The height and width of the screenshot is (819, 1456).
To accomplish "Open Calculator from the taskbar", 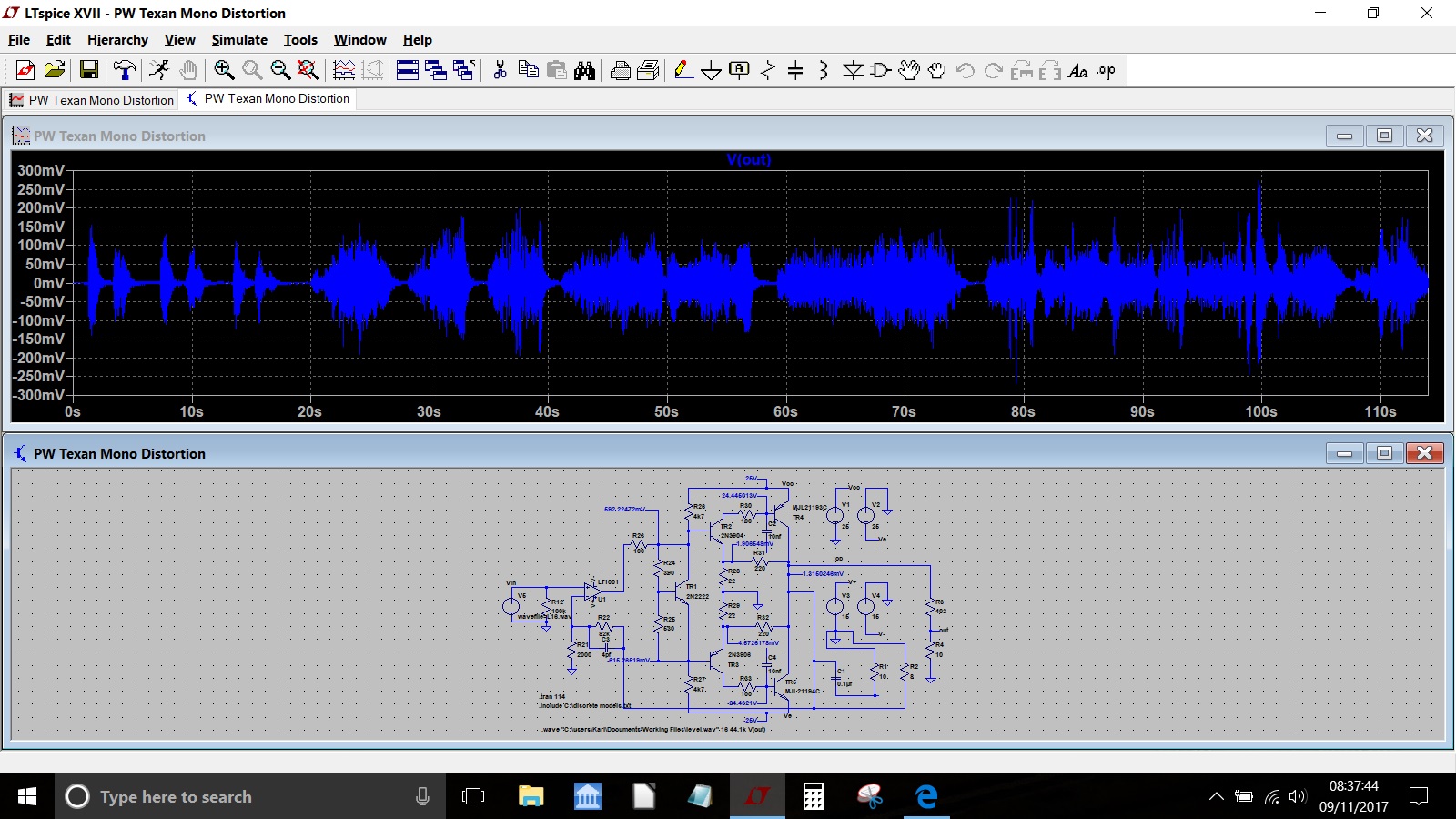I will pos(814,796).
